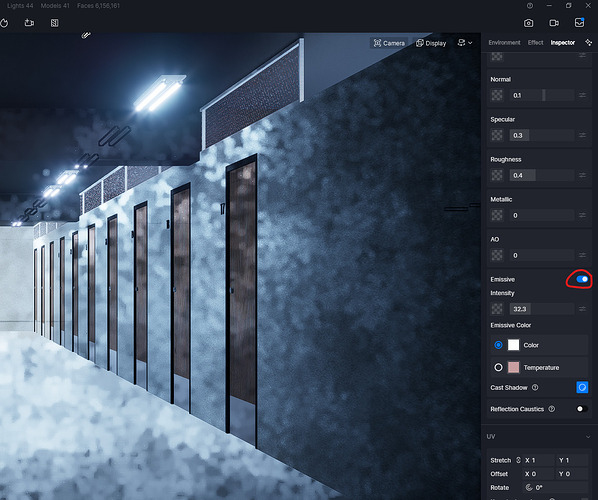Open the inbox tray icon
Viewport: 598px width, 500px height.
pyautogui.click(x=579, y=23)
